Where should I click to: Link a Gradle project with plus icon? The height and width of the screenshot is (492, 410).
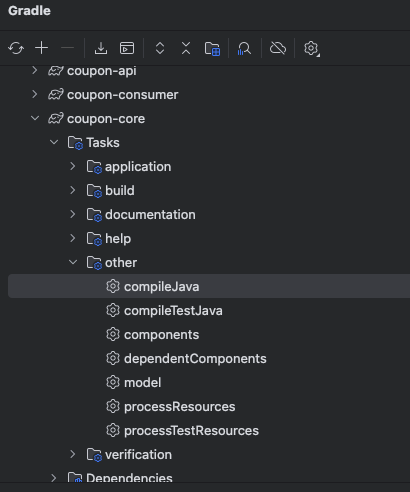42,48
